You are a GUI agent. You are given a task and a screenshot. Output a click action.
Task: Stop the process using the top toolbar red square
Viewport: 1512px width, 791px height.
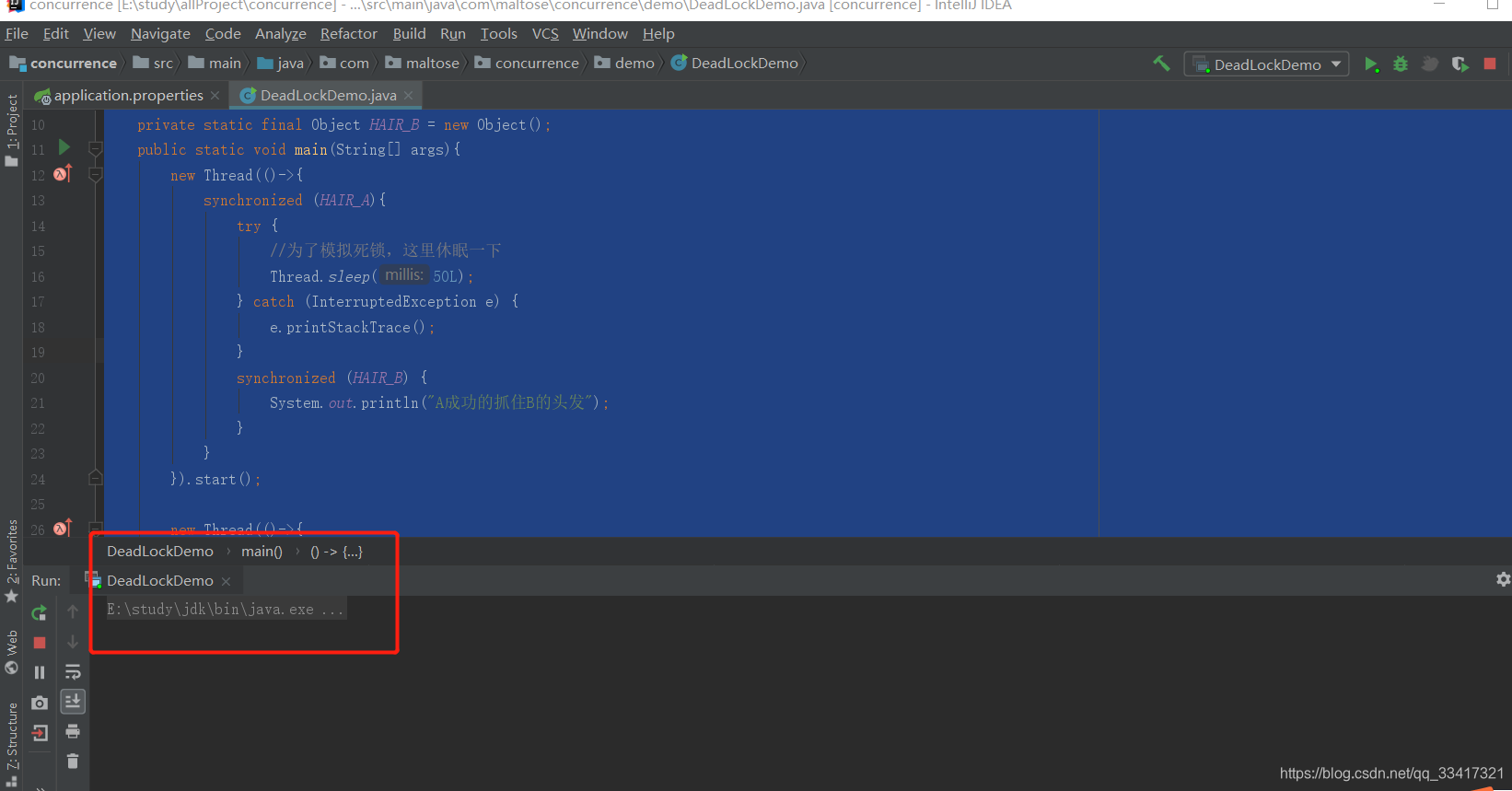1490,64
